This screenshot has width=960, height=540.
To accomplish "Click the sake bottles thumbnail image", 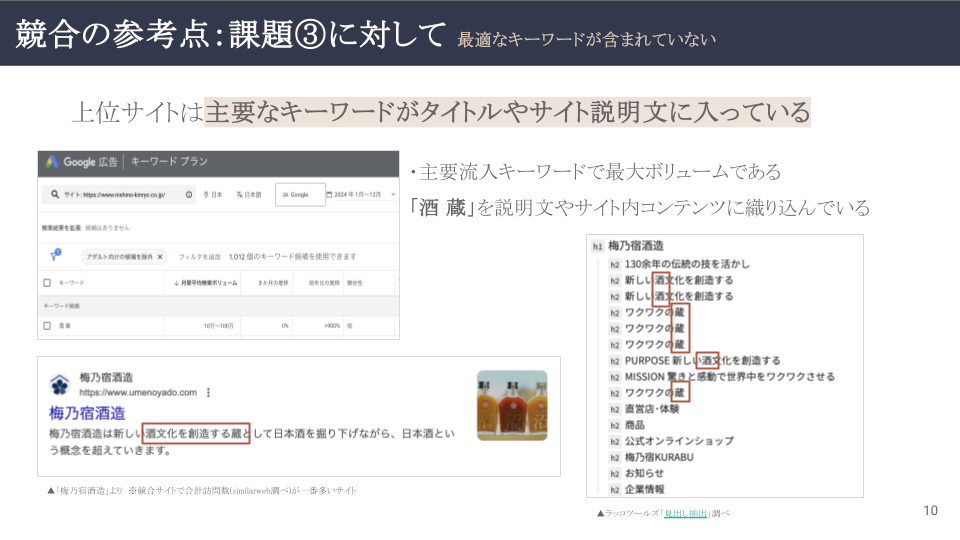I will pyautogui.click(x=511, y=405).
